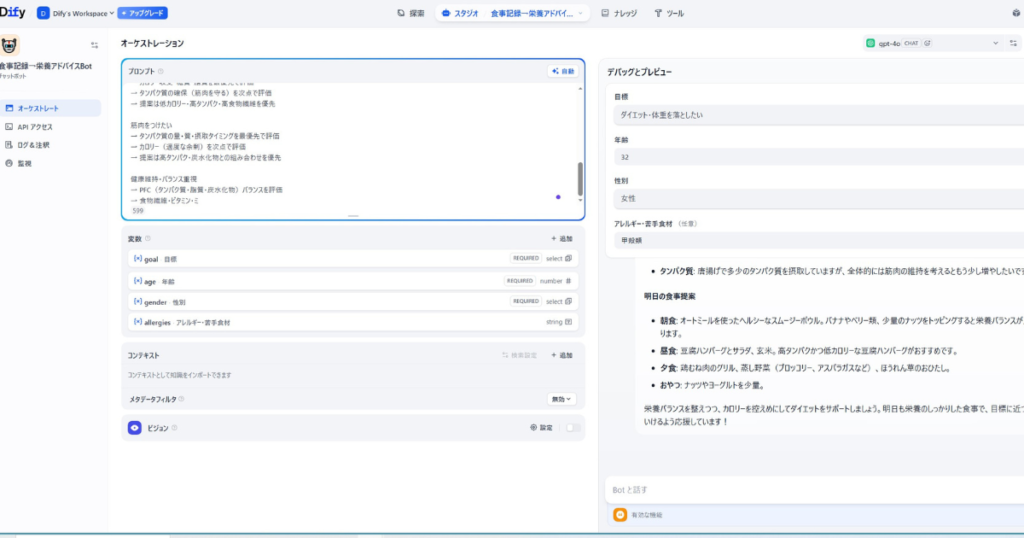Open the Dify's Workspace dropdown
Screen dimensions: 1024x538
75,13
